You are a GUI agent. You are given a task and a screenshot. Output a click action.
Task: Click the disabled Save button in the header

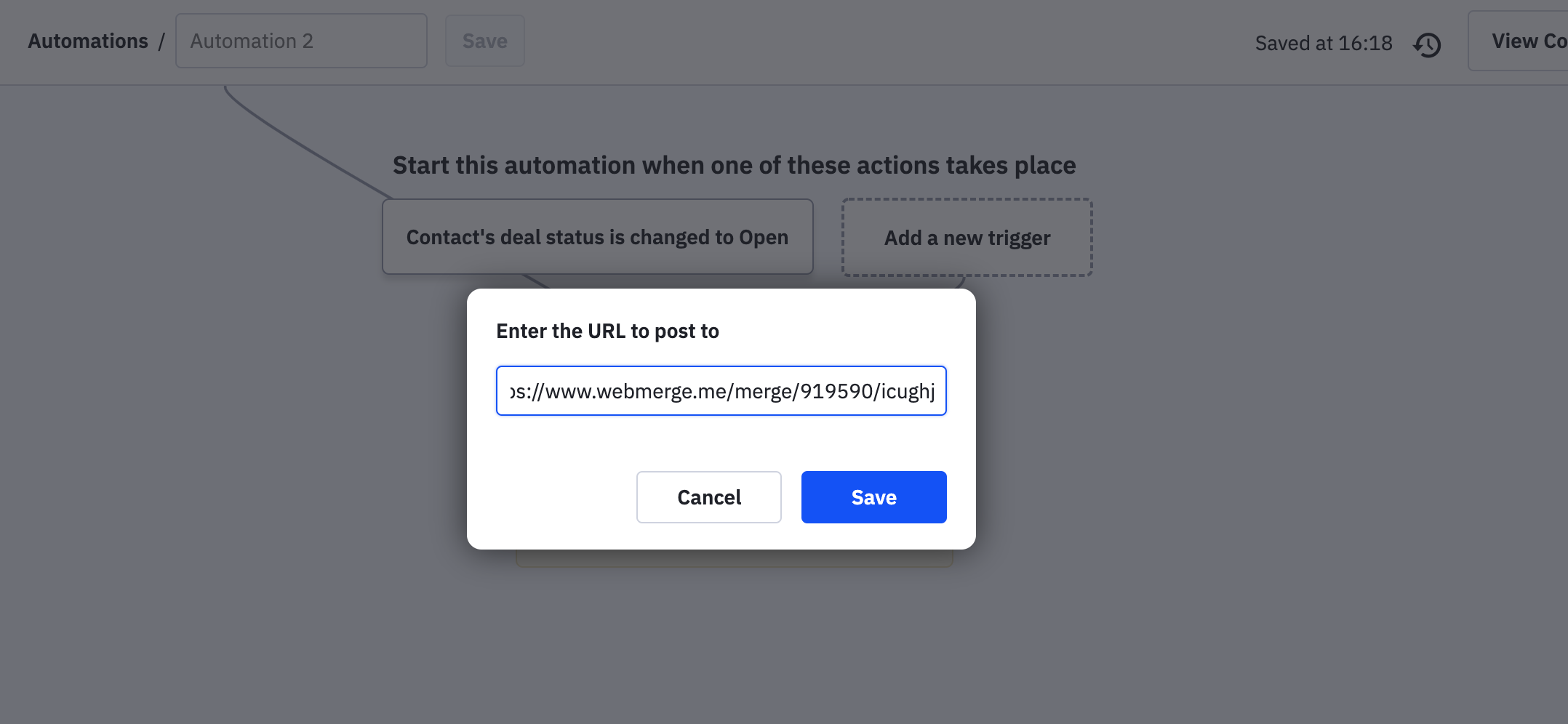point(484,41)
